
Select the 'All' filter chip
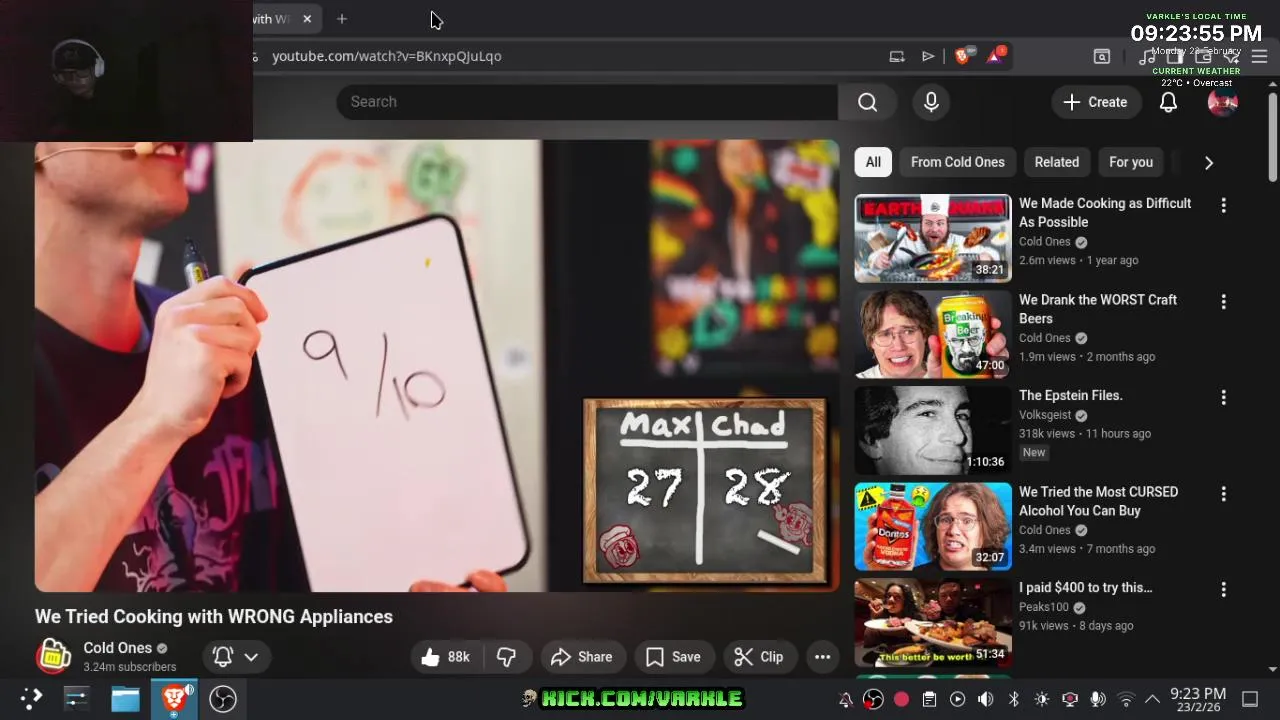coord(873,162)
